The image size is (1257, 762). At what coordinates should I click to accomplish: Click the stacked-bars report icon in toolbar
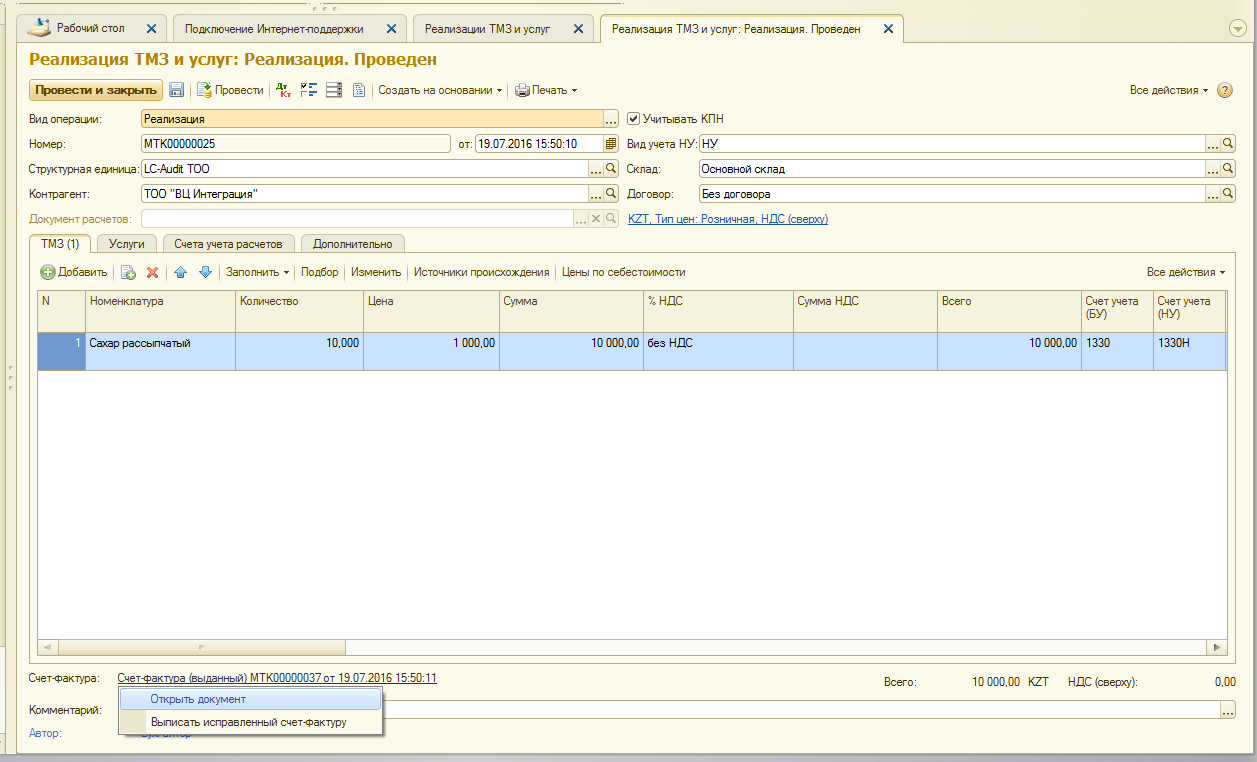(x=334, y=90)
